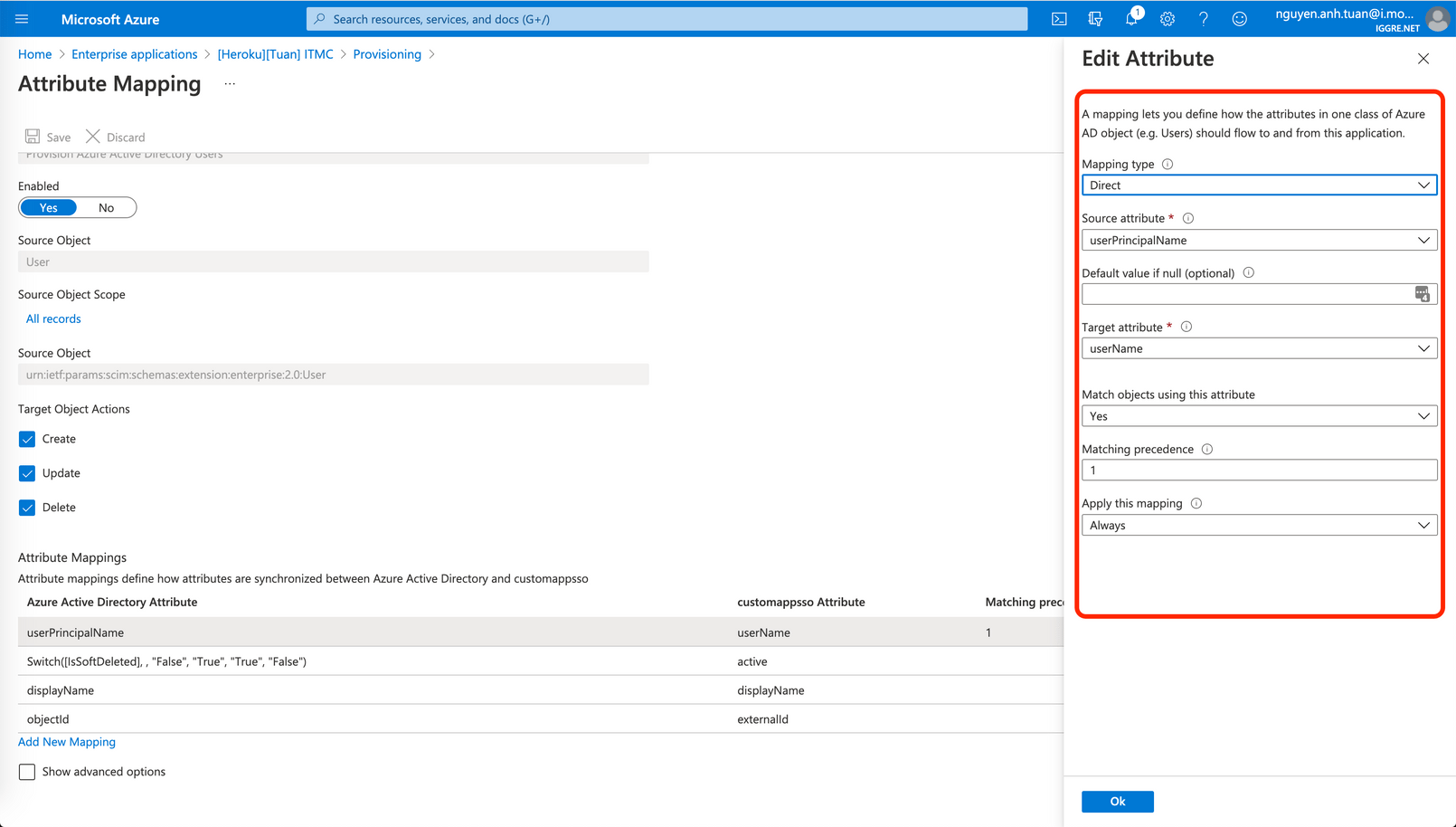Click the search magnifier icon in the top bar
Viewport: 1456px width, 827px height.
pyautogui.click(x=319, y=19)
